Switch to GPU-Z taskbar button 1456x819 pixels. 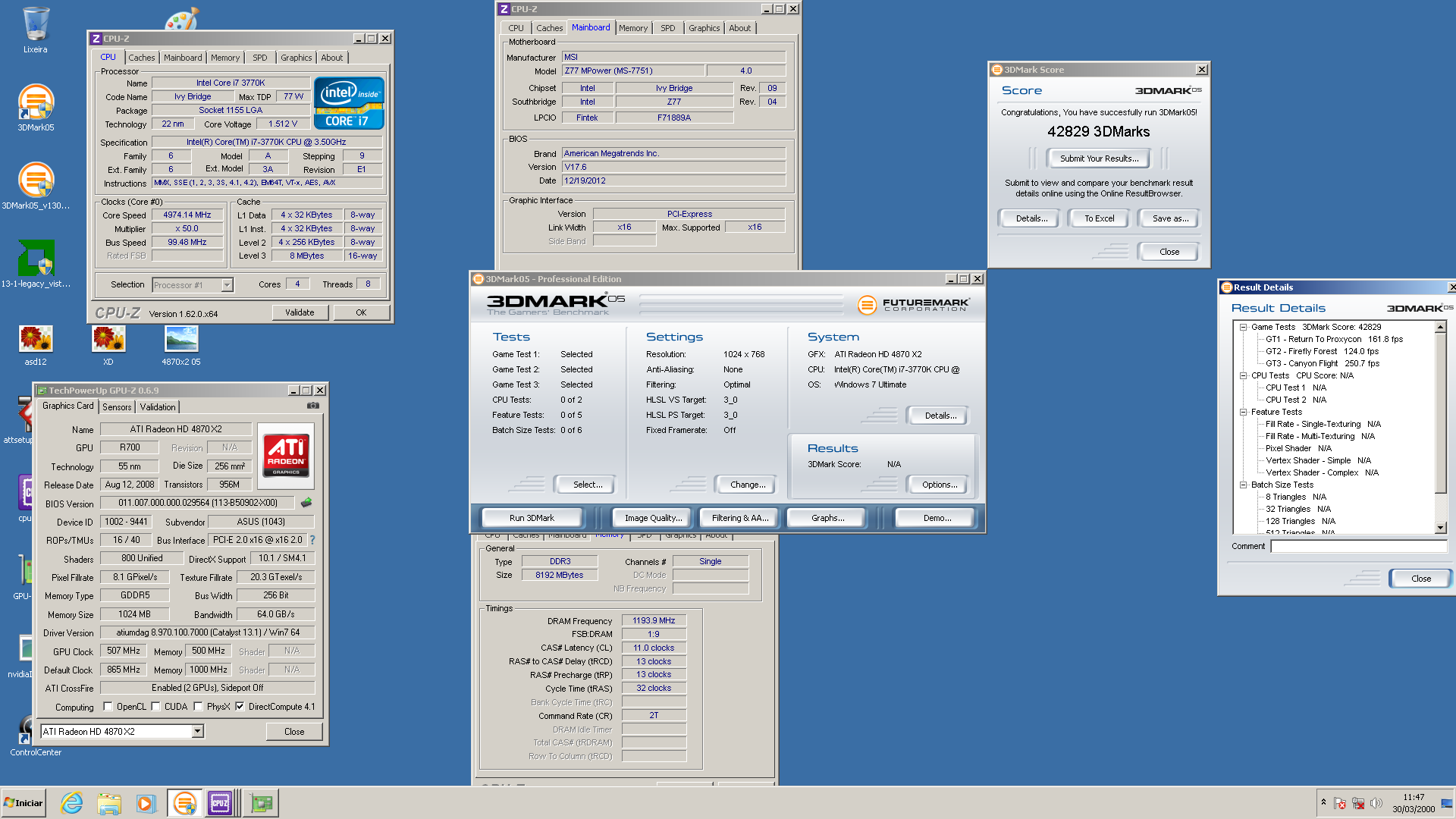262,803
